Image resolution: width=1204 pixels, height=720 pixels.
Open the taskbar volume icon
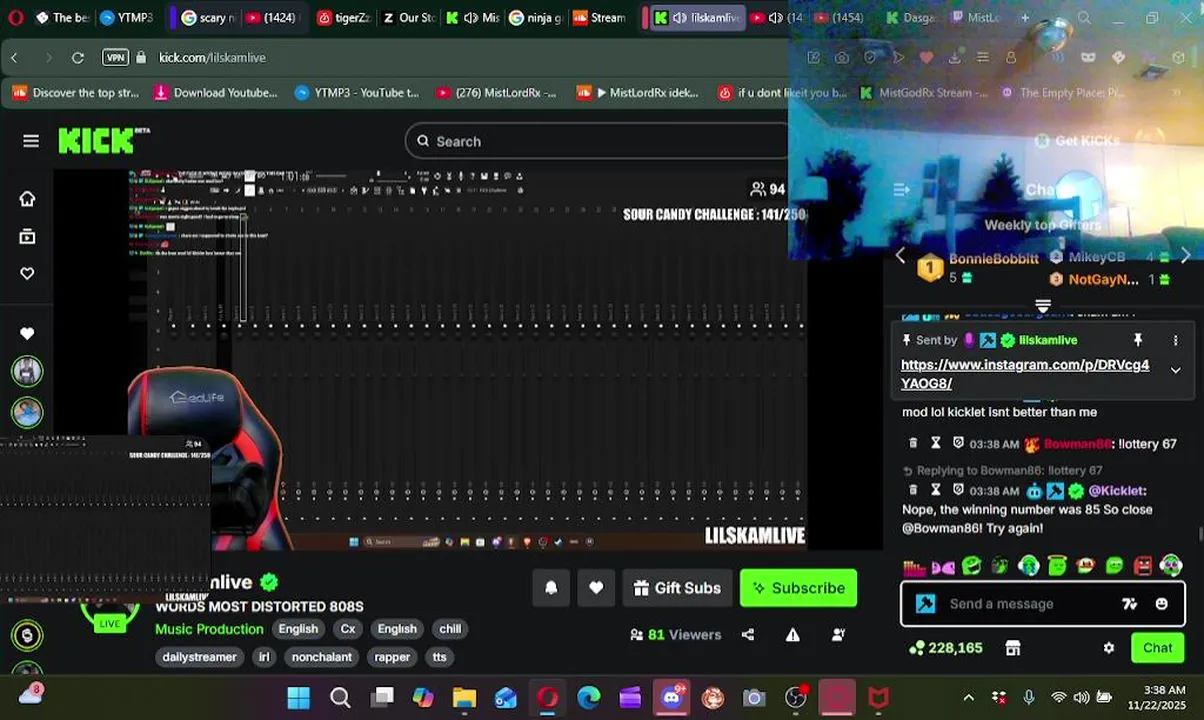pyautogui.click(x=1082, y=697)
